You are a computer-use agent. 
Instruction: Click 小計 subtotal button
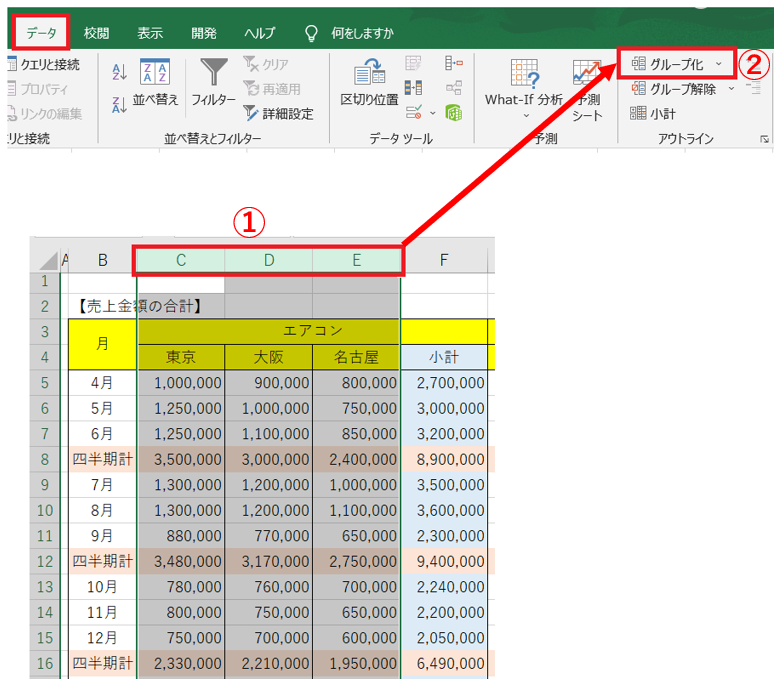pyautogui.click(x=653, y=114)
